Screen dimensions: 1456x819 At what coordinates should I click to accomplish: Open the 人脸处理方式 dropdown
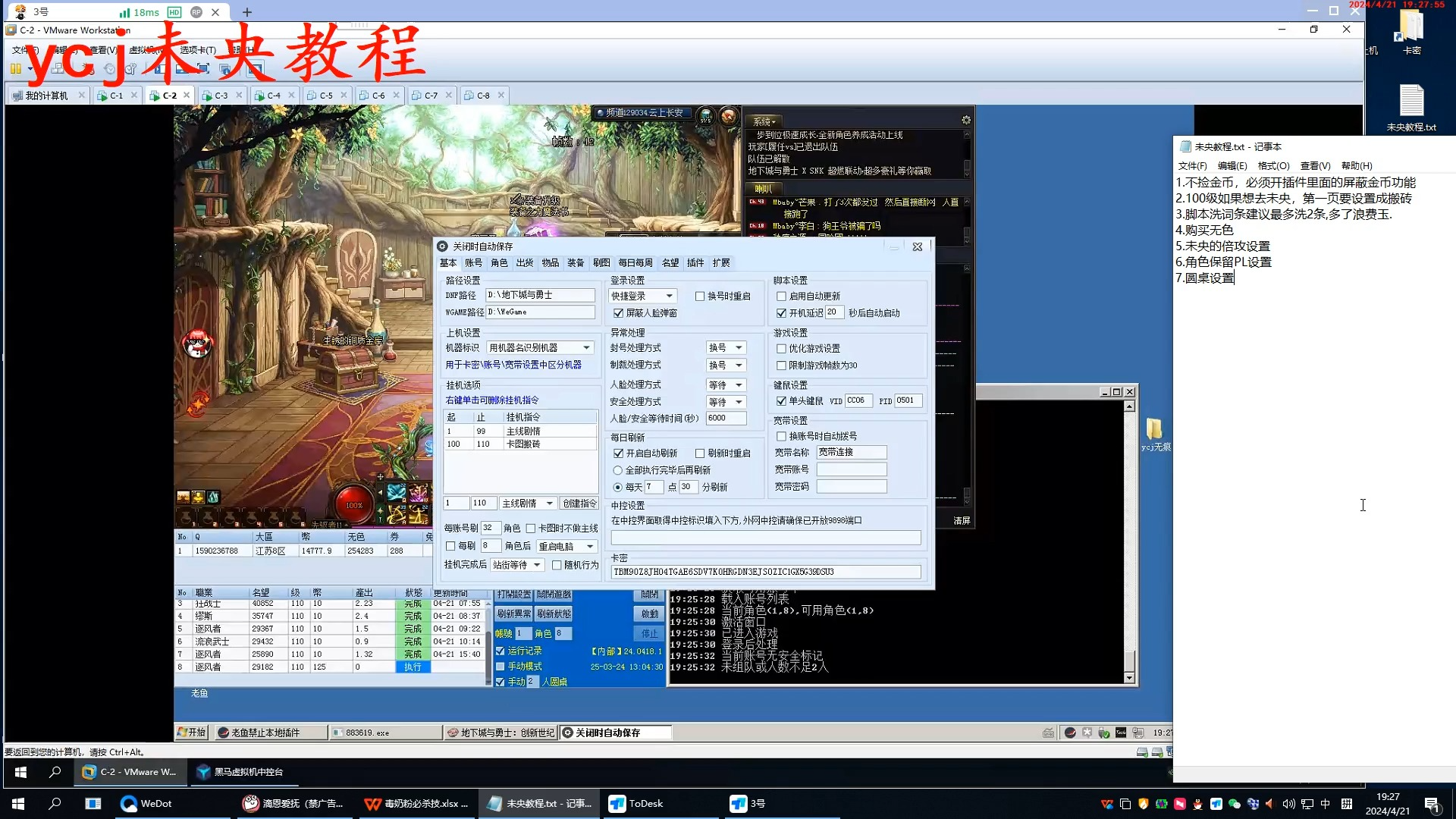[726, 385]
